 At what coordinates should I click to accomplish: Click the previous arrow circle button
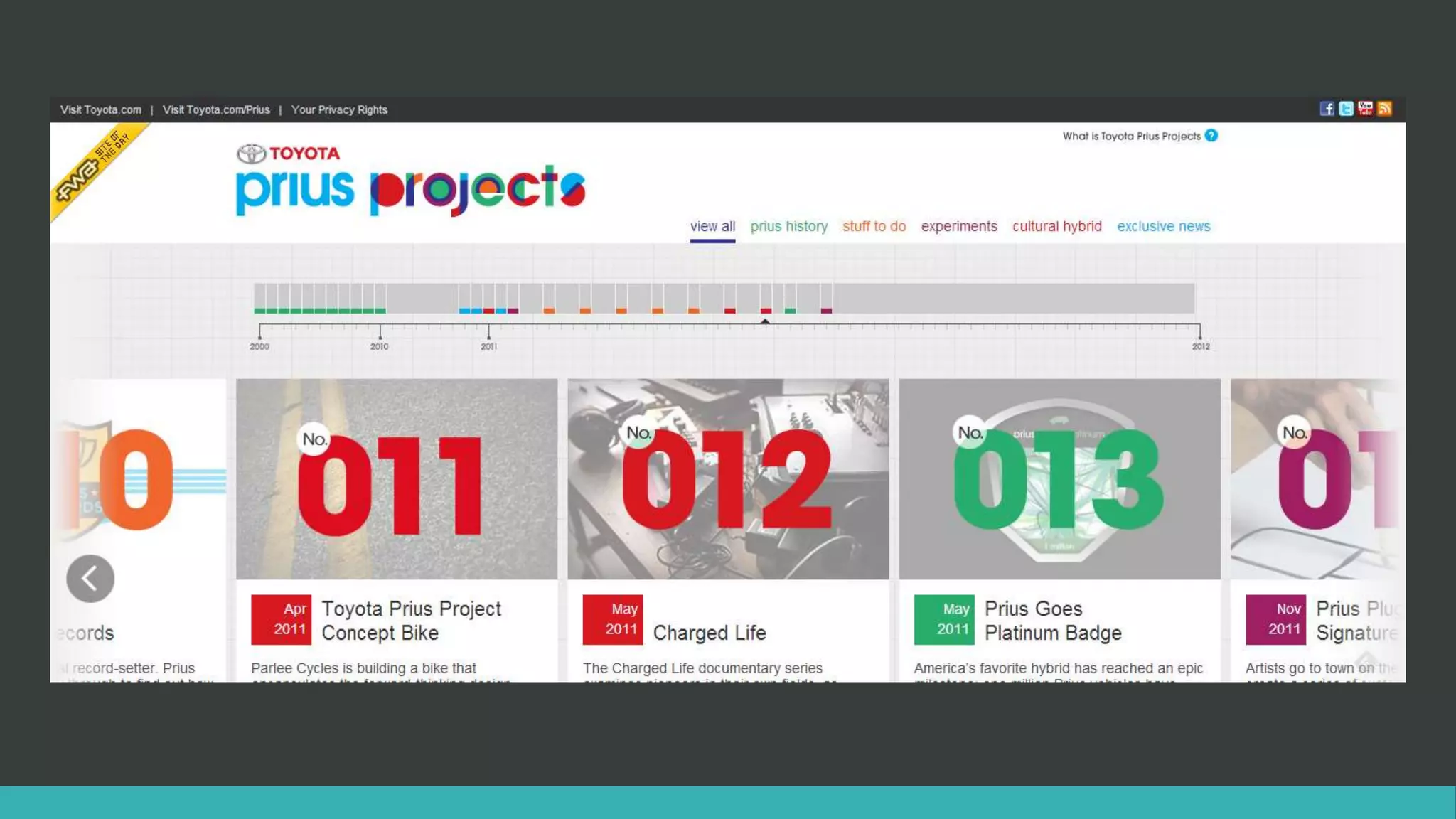[x=90, y=579]
